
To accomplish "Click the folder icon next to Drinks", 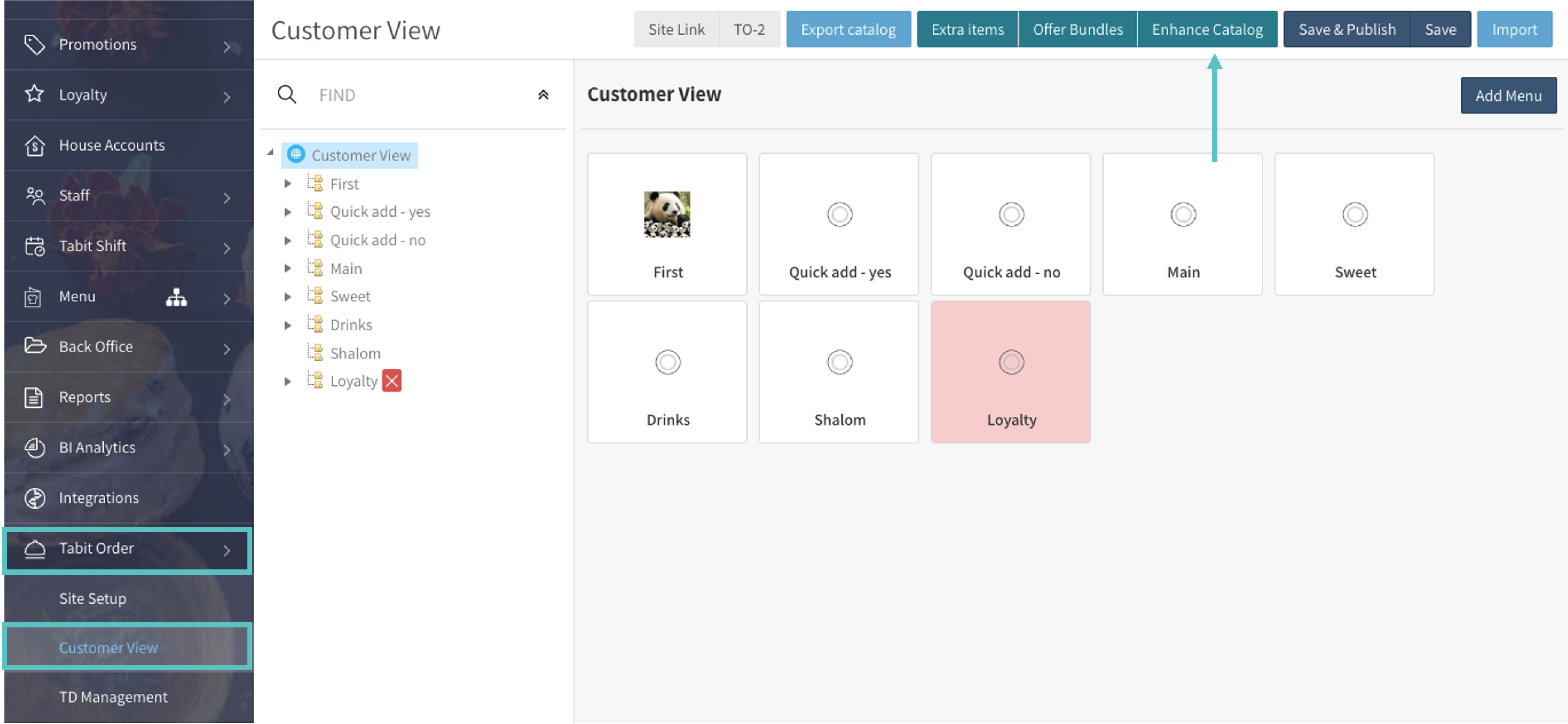I will [x=315, y=324].
